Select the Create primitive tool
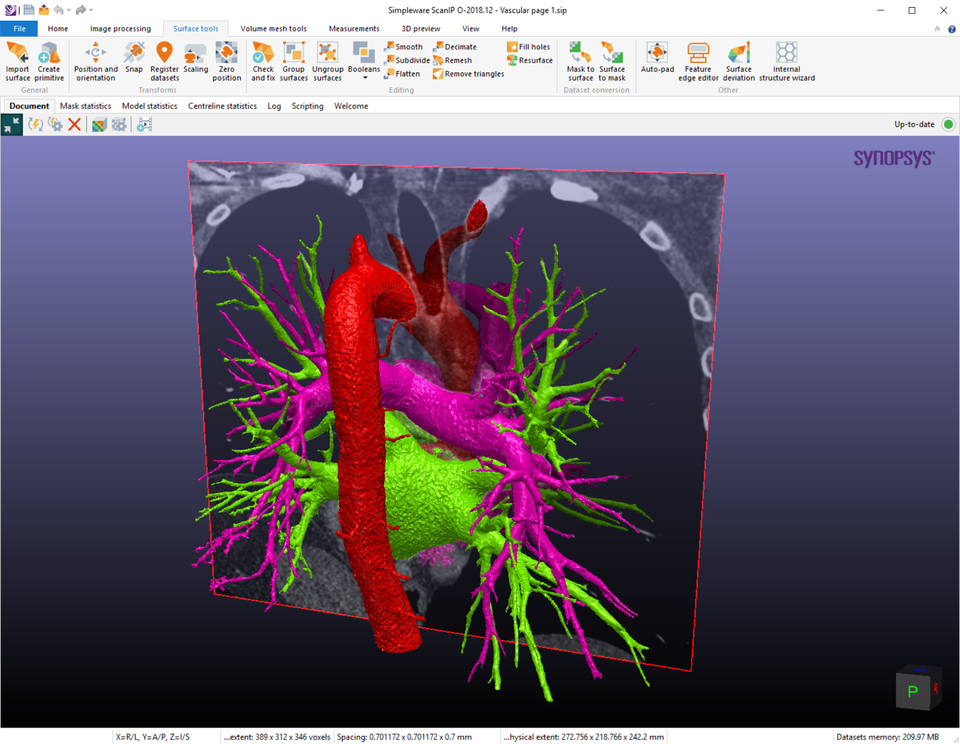Viewport: 960px width, 744px height. tap(49, 60)
